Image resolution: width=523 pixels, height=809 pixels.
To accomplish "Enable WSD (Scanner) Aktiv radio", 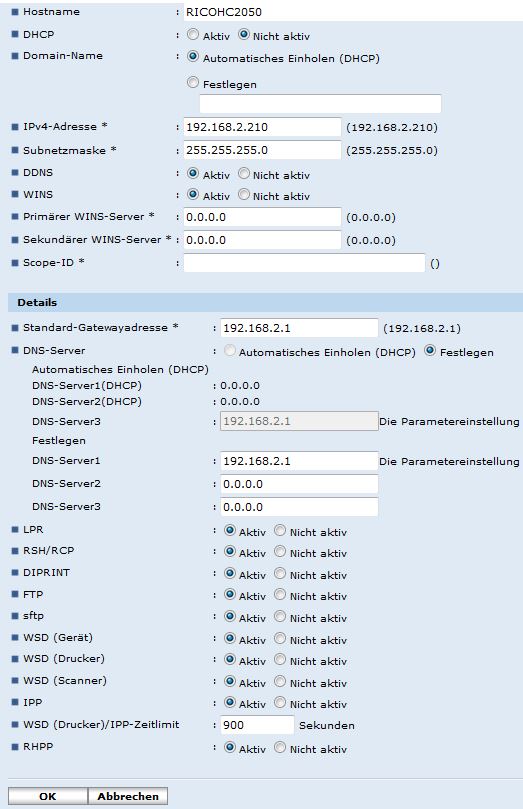I will (x=230, y=681).
